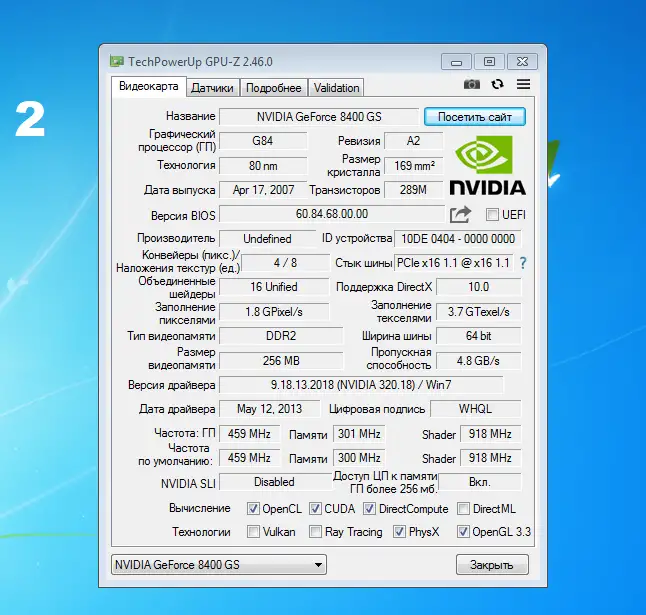This screenshot has height=615, width=646.
Task: Toggle the Vulkan checkbox
Action: [253, 532]
